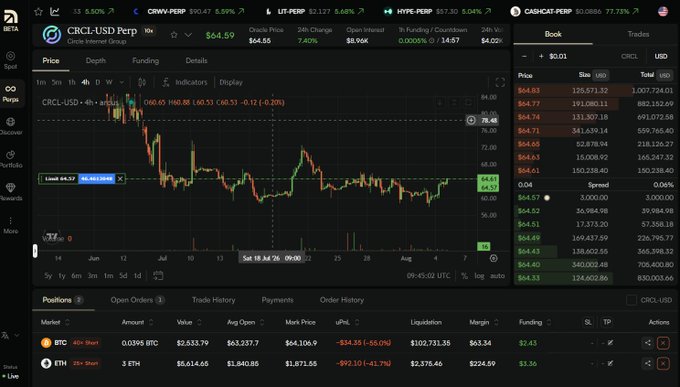Edit TP/SL for the ETH position
Image resolution: width=680 pixels, height=387 pixels.
point(610,363)
